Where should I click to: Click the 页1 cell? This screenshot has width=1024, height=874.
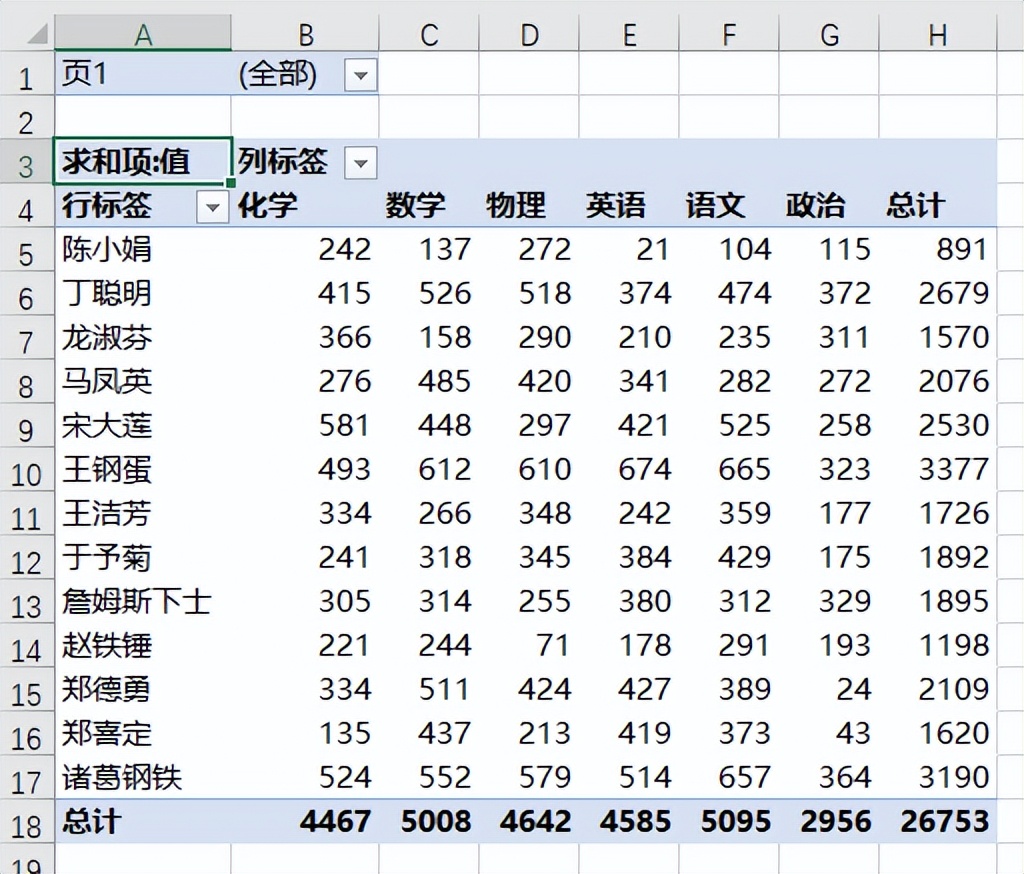click(x=143, y=74)
